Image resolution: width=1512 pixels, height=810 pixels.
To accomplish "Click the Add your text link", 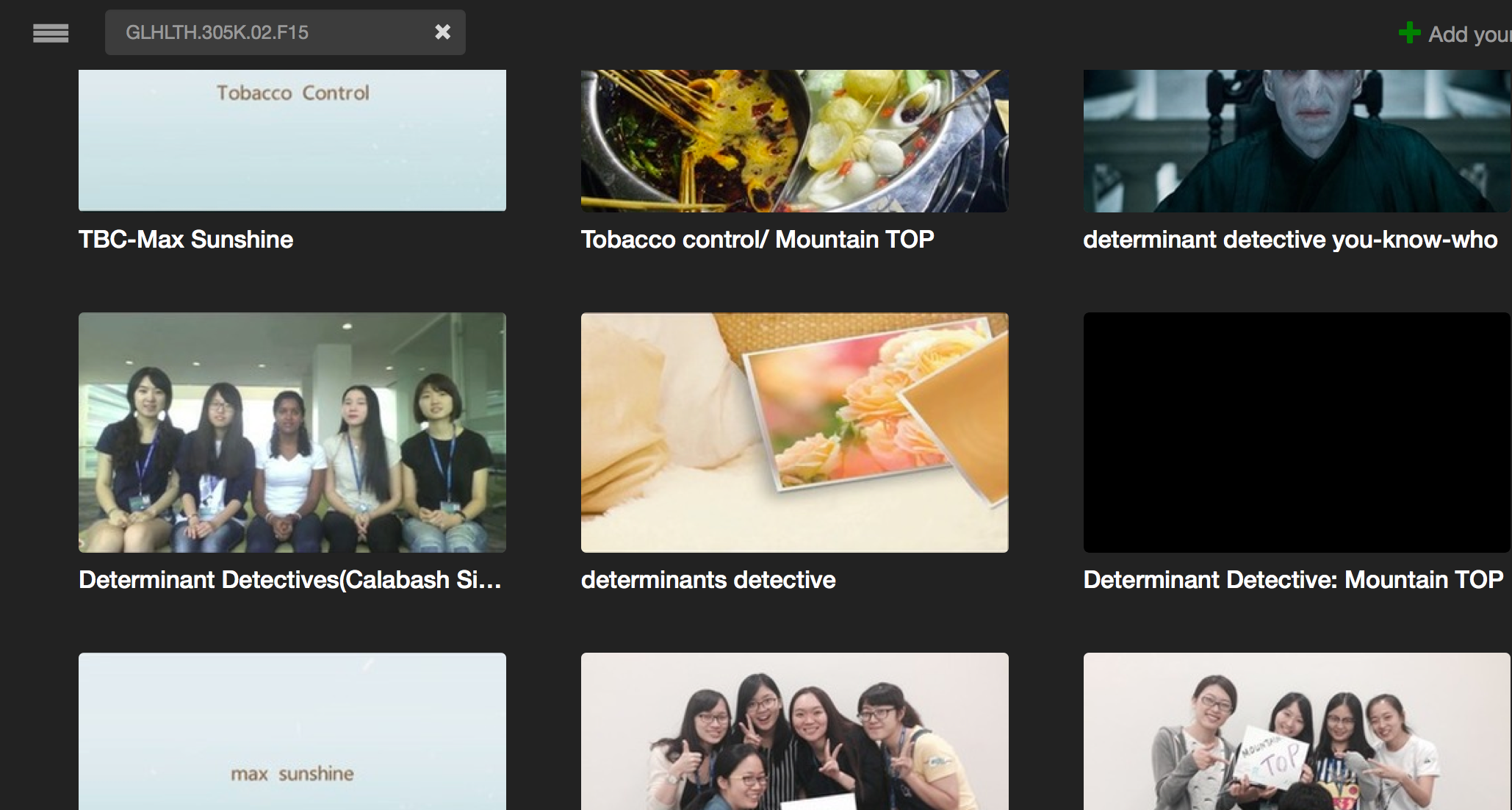I will click(1469, 35).
